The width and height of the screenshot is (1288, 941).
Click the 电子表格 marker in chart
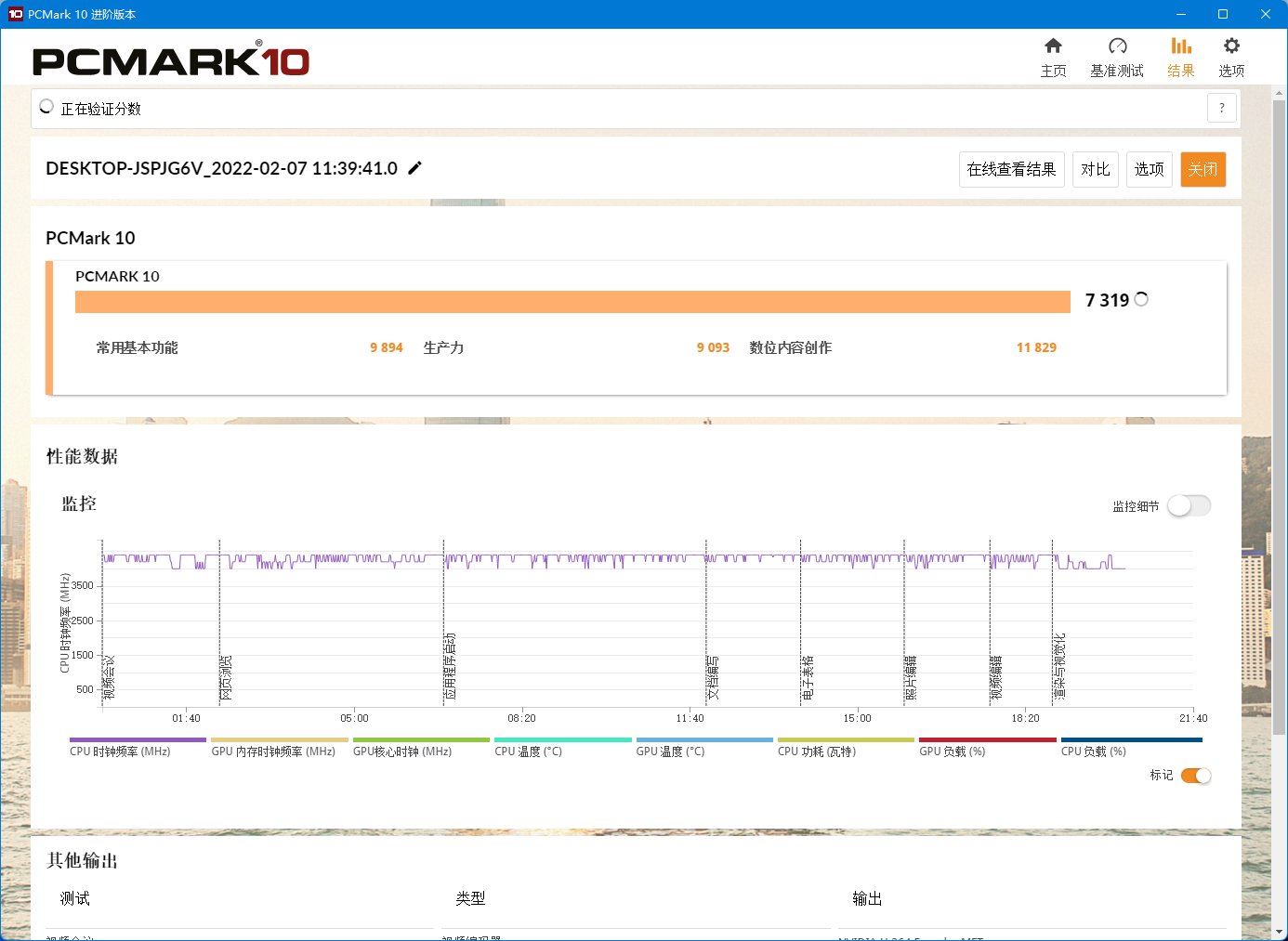(x=808, y=677)
